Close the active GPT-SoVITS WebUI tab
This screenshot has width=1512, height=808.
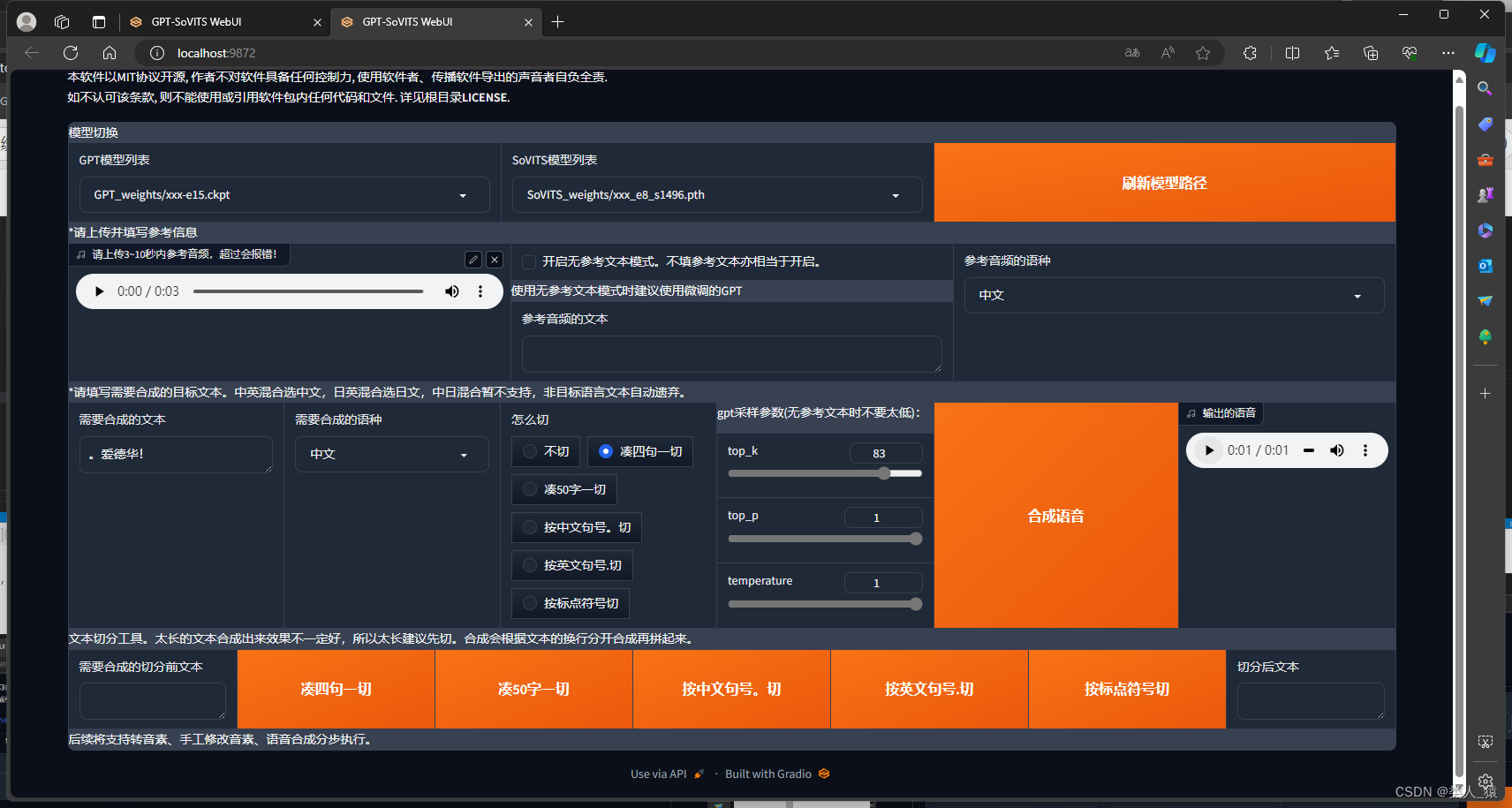(x=528, y=23)
